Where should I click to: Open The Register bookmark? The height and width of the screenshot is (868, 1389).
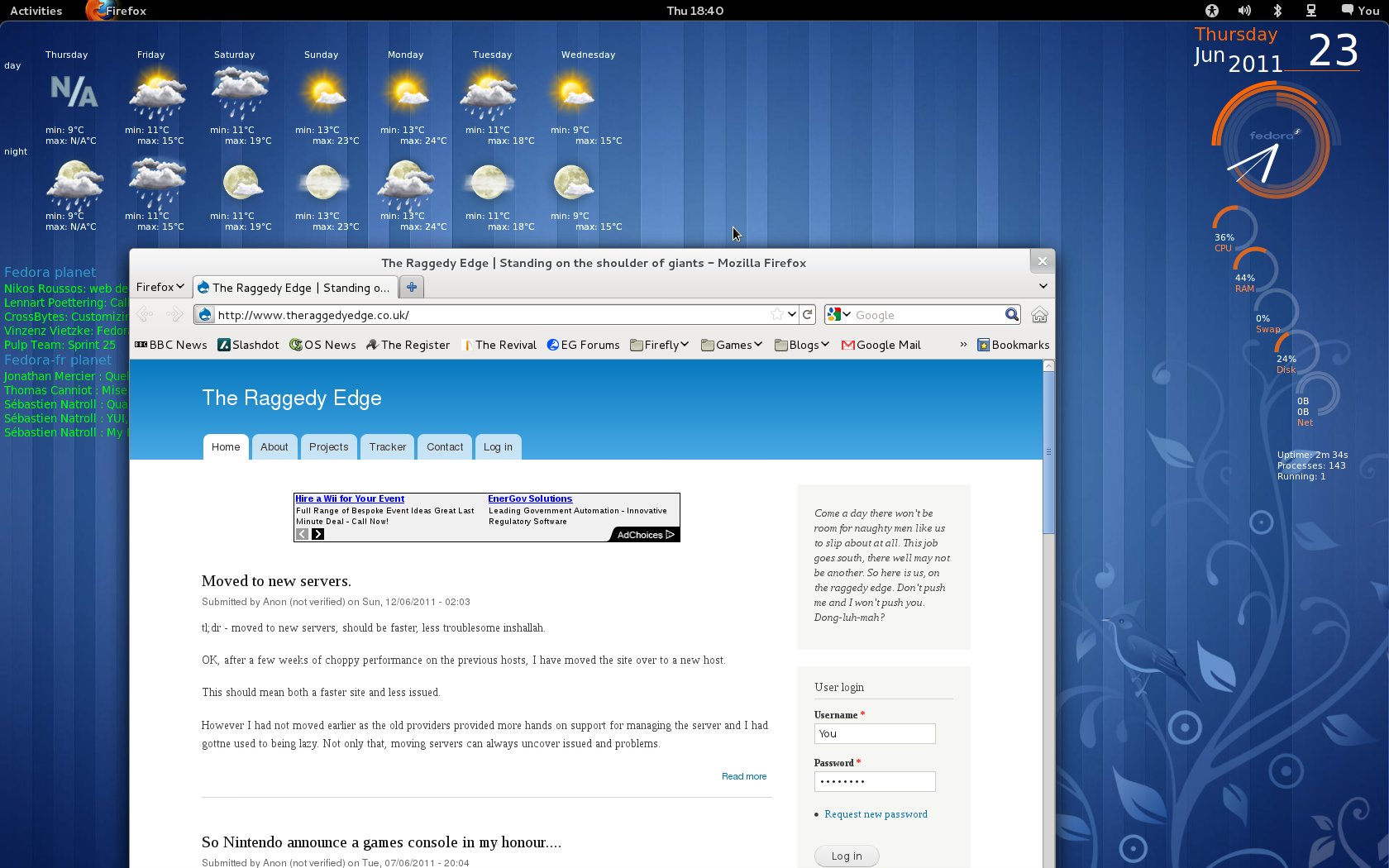click(408, 345)
